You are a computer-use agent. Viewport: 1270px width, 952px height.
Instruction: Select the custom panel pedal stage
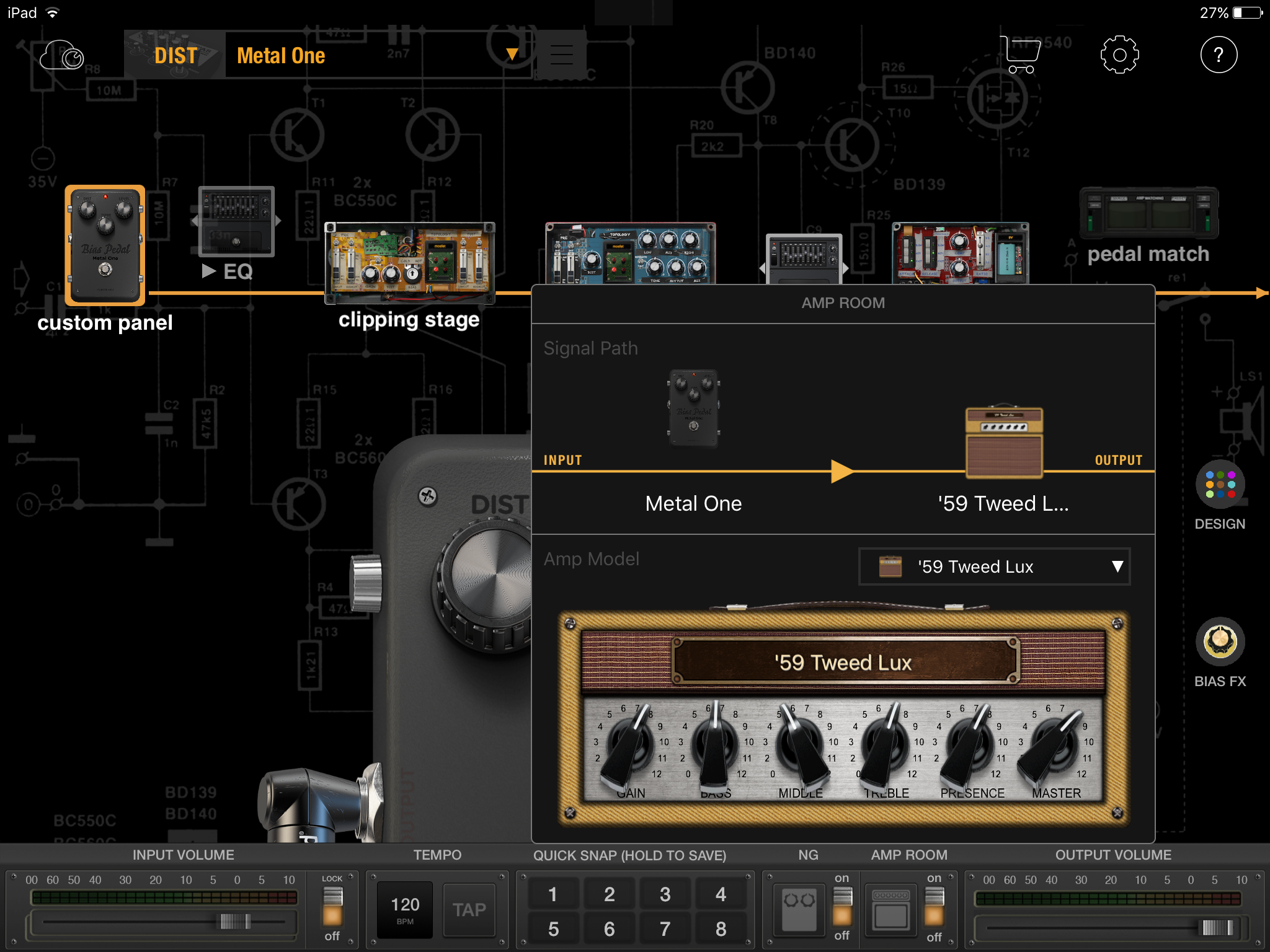click(x=105, y=245)
